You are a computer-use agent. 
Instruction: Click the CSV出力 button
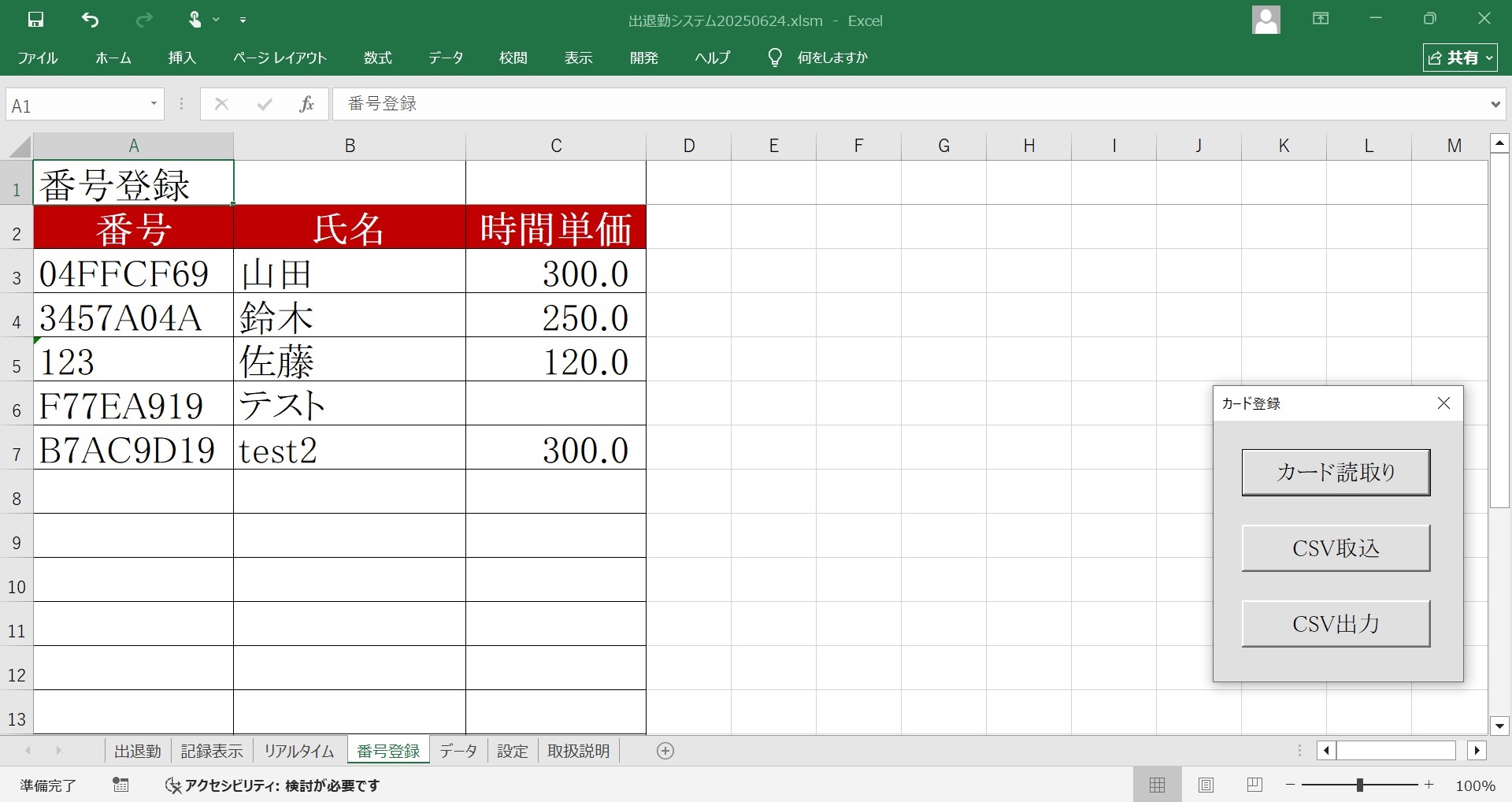pyautogui.click(x=1336, y=623)
